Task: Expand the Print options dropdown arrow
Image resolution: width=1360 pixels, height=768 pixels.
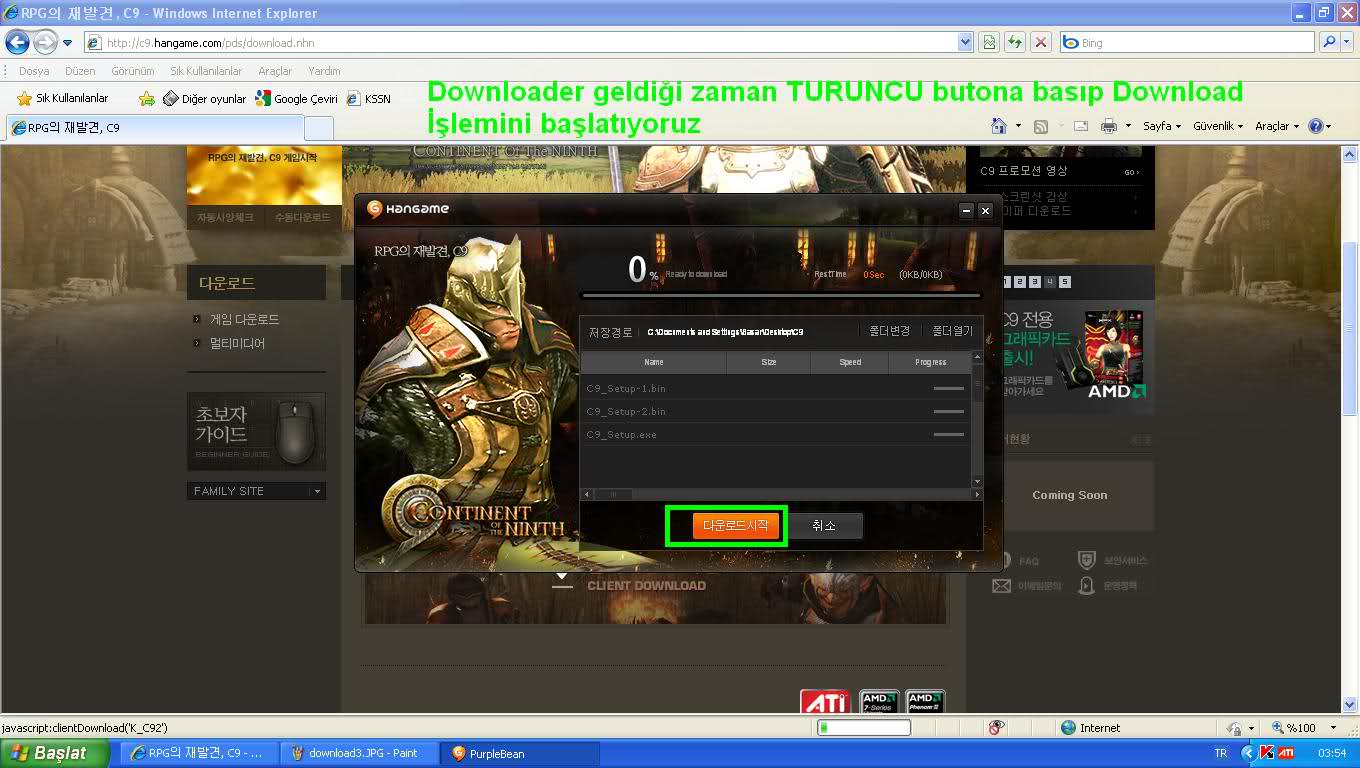Action: pos(1127,126)
